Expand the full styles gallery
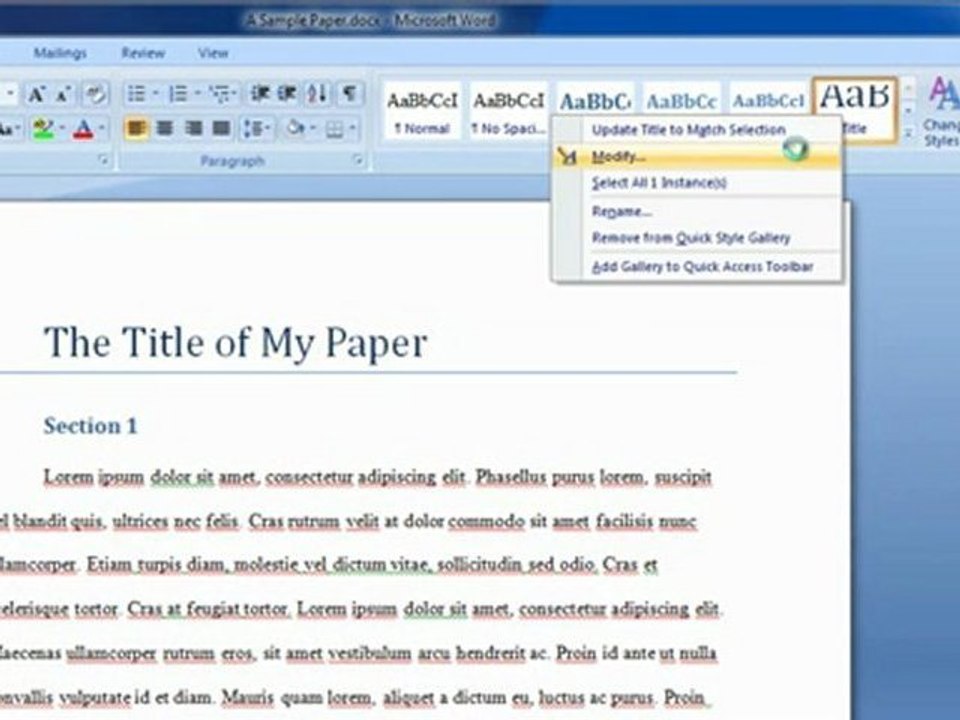The height and width of the screenshot is (720, 960). (x=909, y=132)
